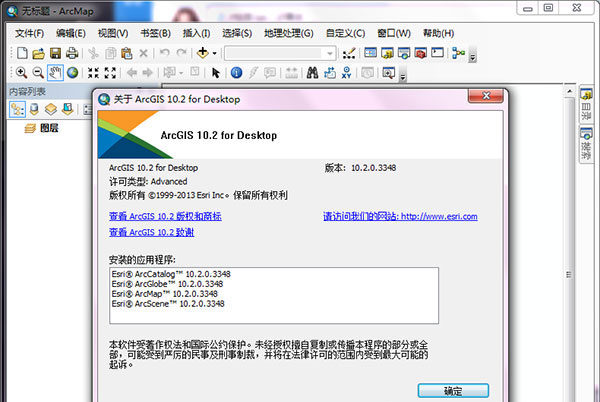Viewport: 600px width, 402px height.
Task: Click the 确定 button
Action: tap(453, 390)
